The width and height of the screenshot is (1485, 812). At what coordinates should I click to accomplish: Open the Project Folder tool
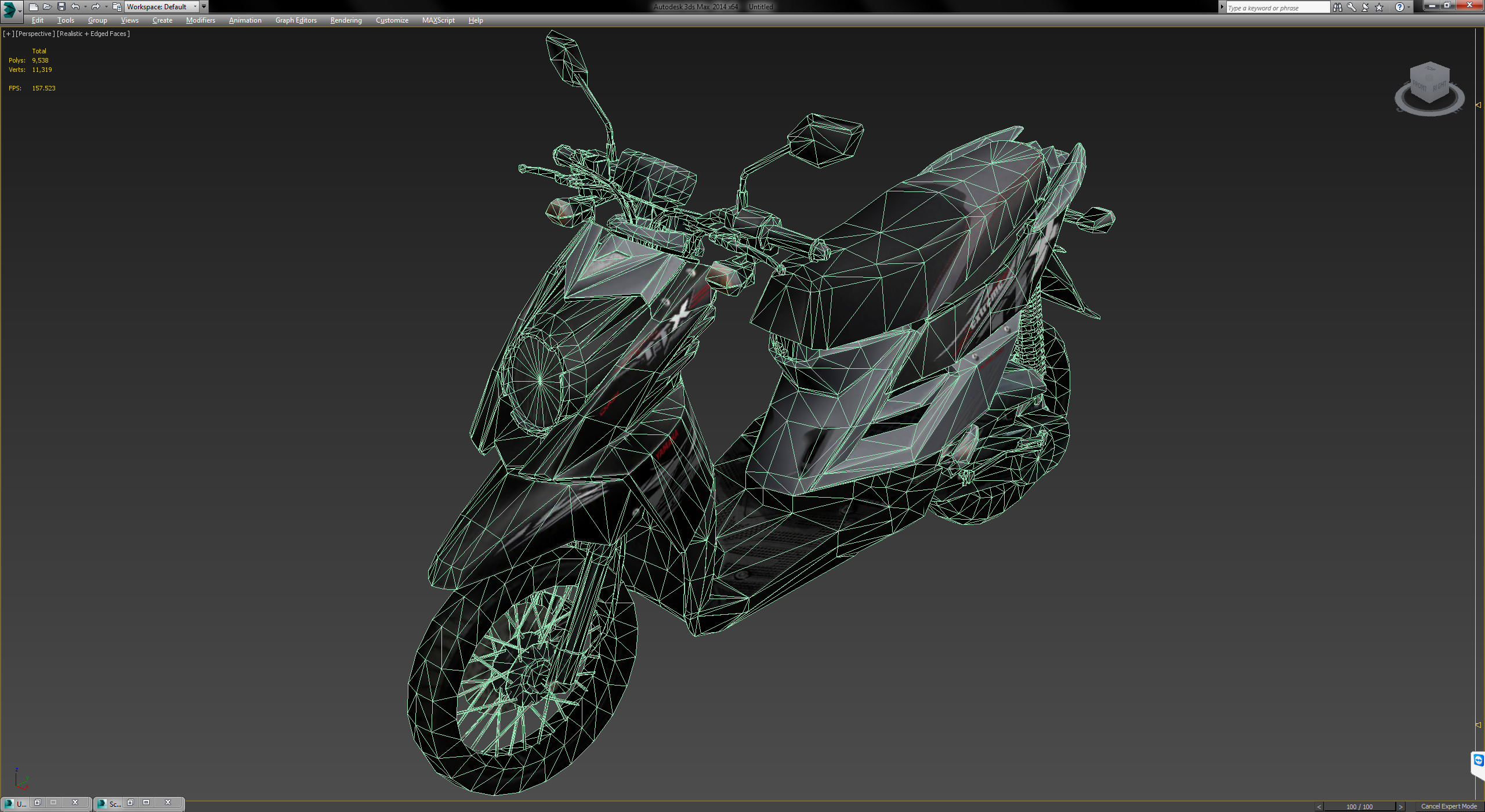(x=116, y=6)
